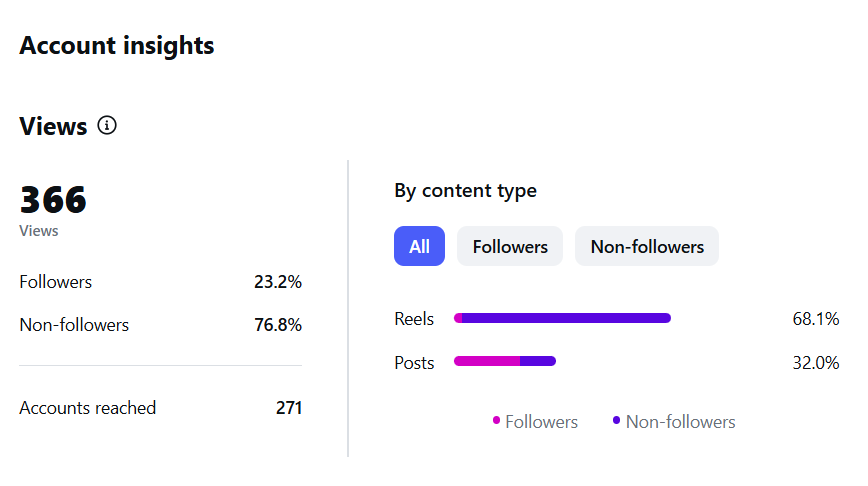Viewport: 868px width, 486px height.
Task: Click the purple Non-followers legend dot
Action: pyautogui.click(x=616, y=420)
